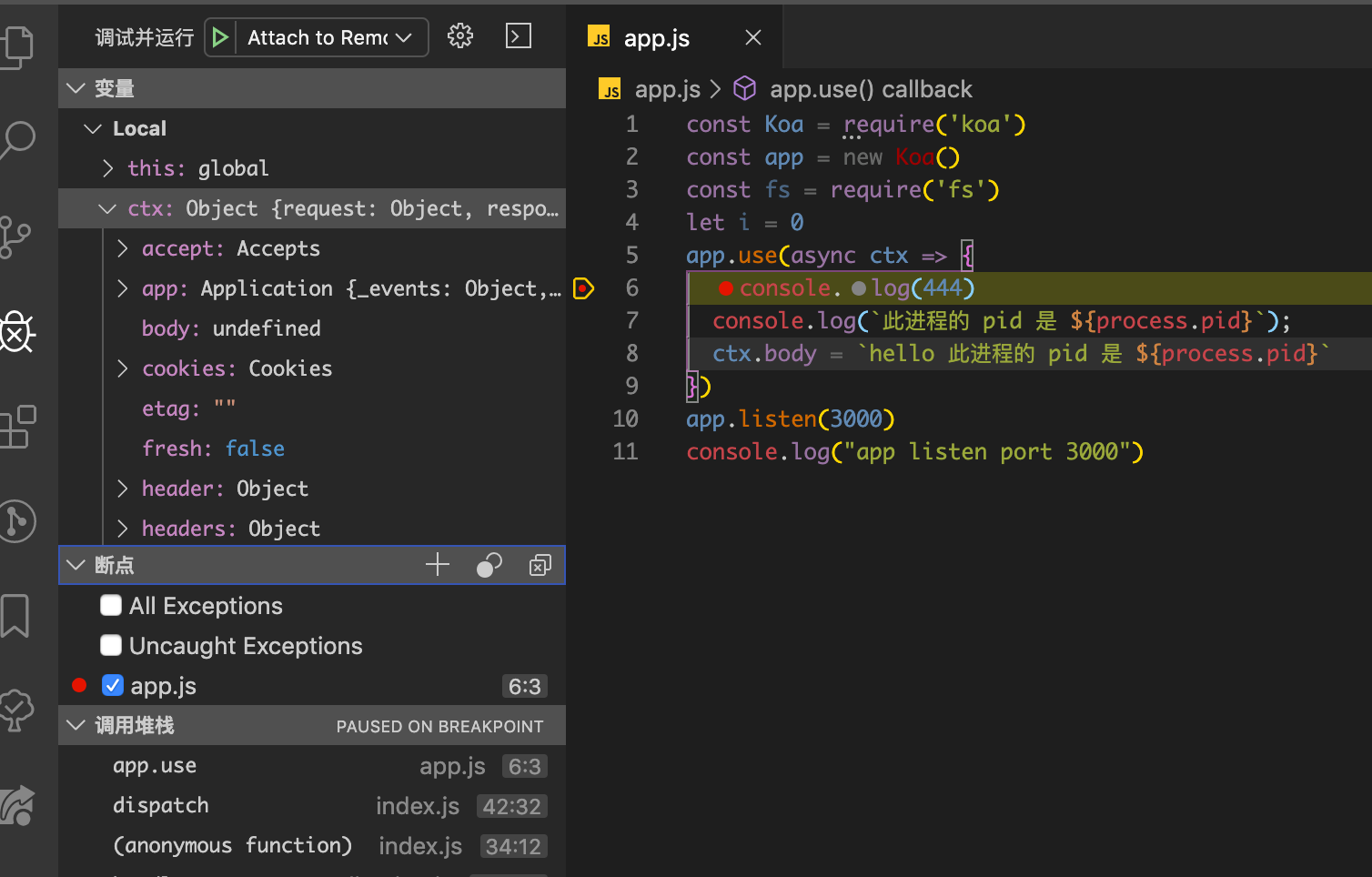Switch to the app.js editor tab
Image resolution: width=1372 pixels, height=877 pixels.
pos(656,38)
